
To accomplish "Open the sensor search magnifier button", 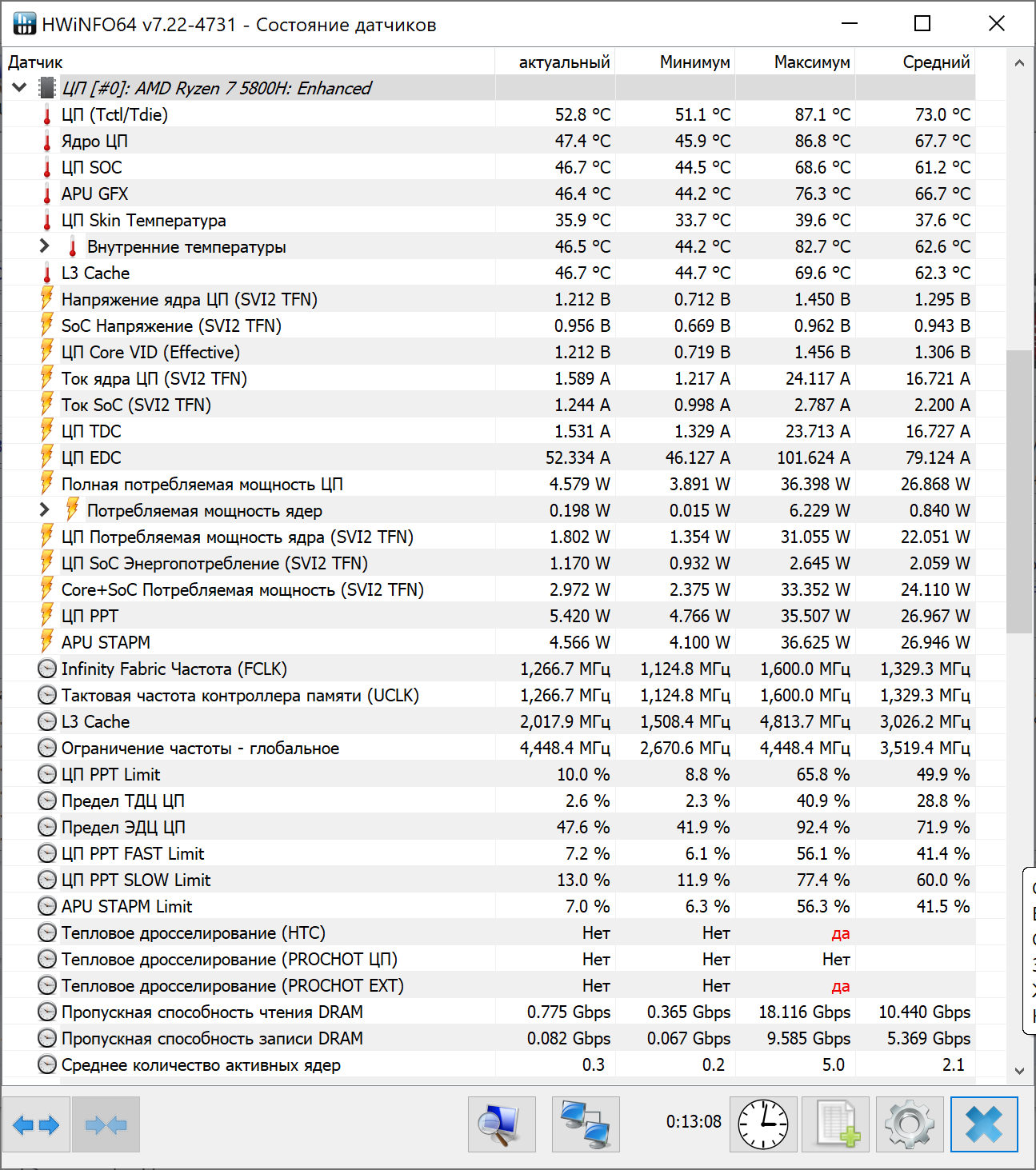I will [x=502, y=1125].
